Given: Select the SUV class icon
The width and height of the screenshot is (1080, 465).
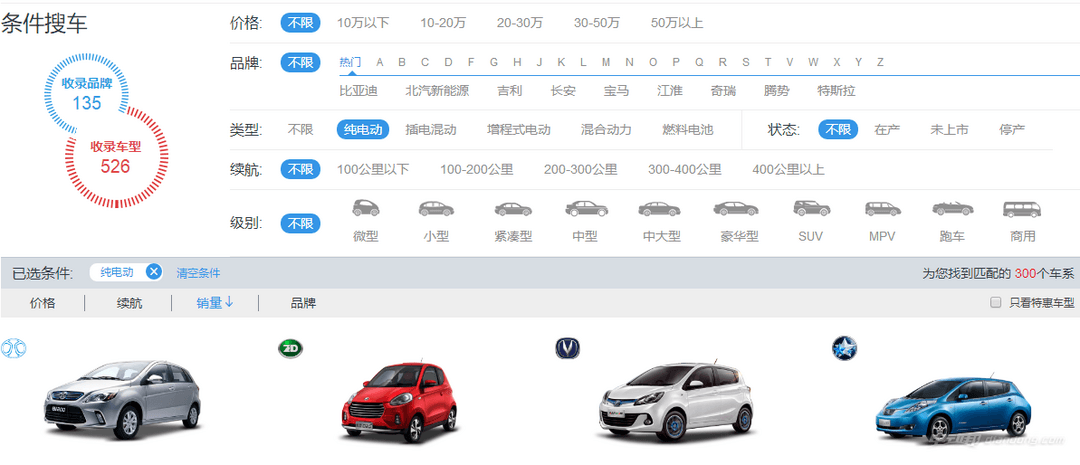Looking at the screenshot, I should (811, 208).
